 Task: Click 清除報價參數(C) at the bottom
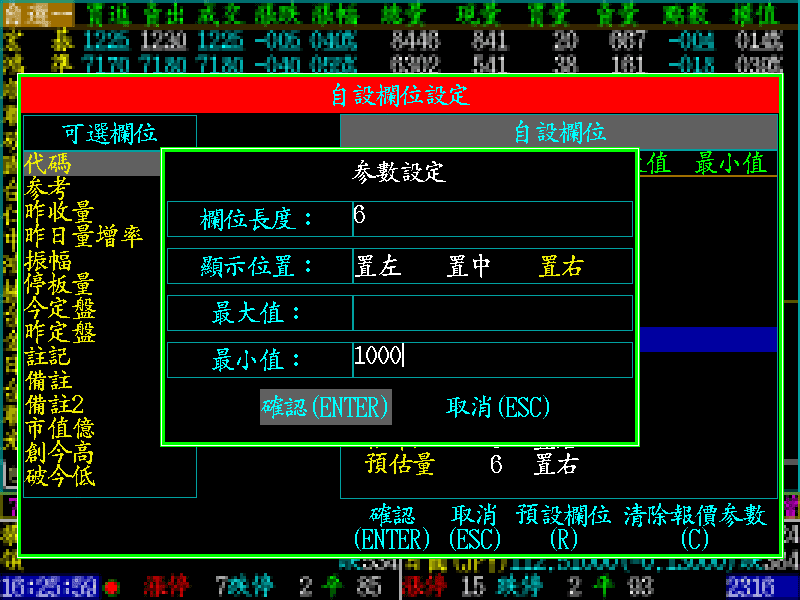695,526
